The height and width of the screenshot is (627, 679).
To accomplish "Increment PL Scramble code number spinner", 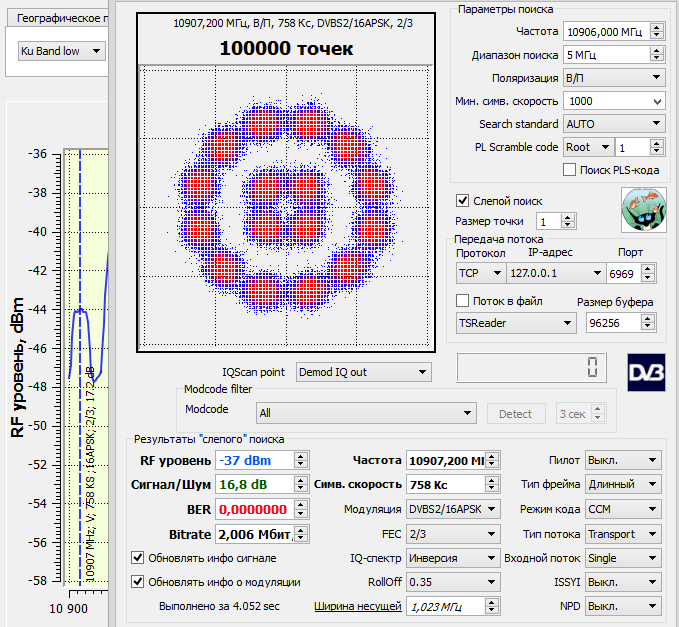I will coord(656,143).
